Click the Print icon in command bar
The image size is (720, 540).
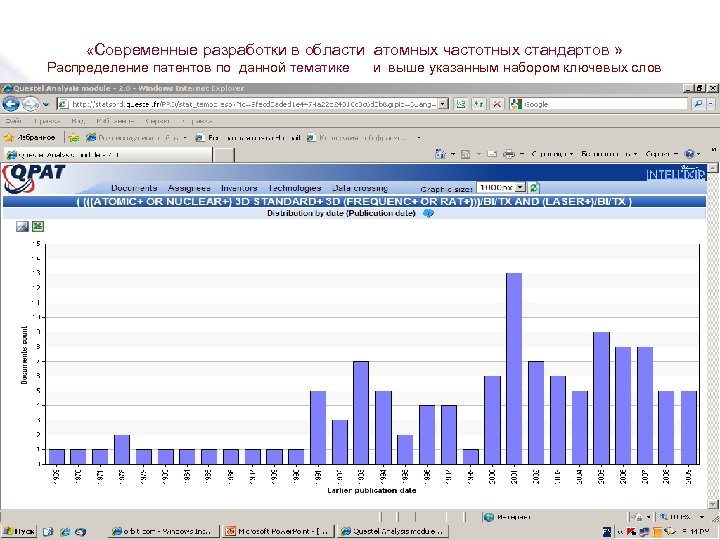click(x=509, y=154)
